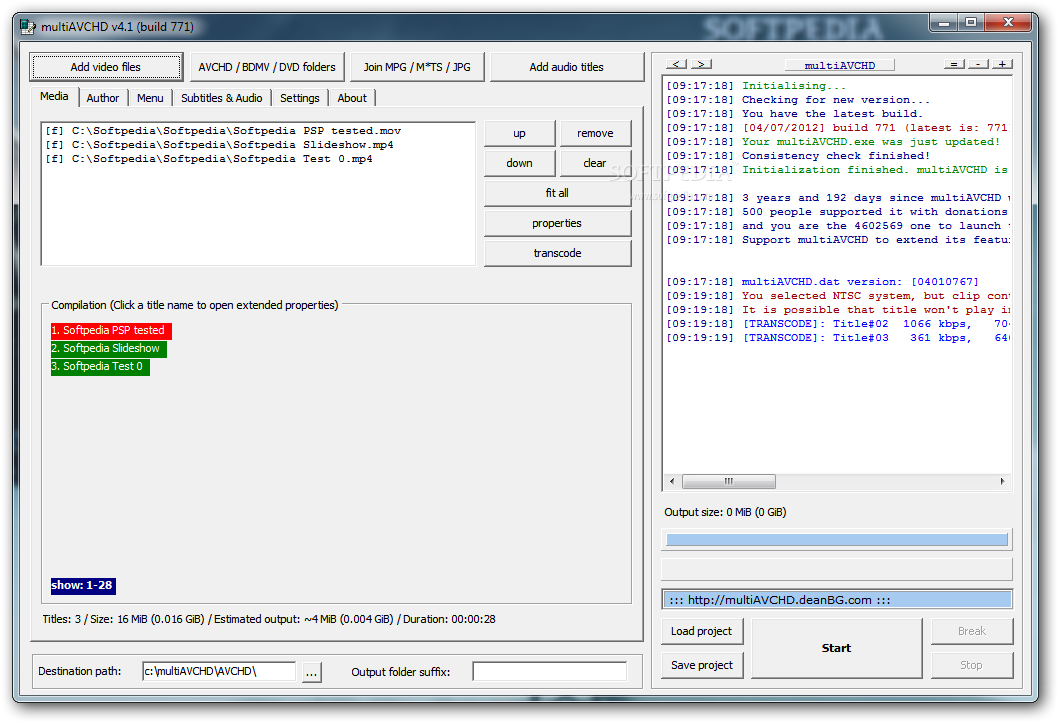
Task: Open file properties button
Action: (x=557, y=223)
